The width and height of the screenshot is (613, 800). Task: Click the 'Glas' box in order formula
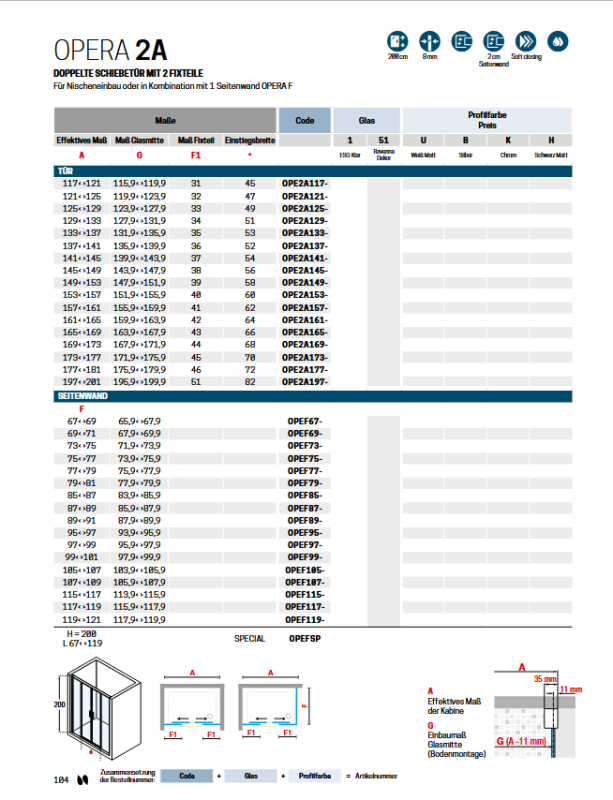pos(251,776)
